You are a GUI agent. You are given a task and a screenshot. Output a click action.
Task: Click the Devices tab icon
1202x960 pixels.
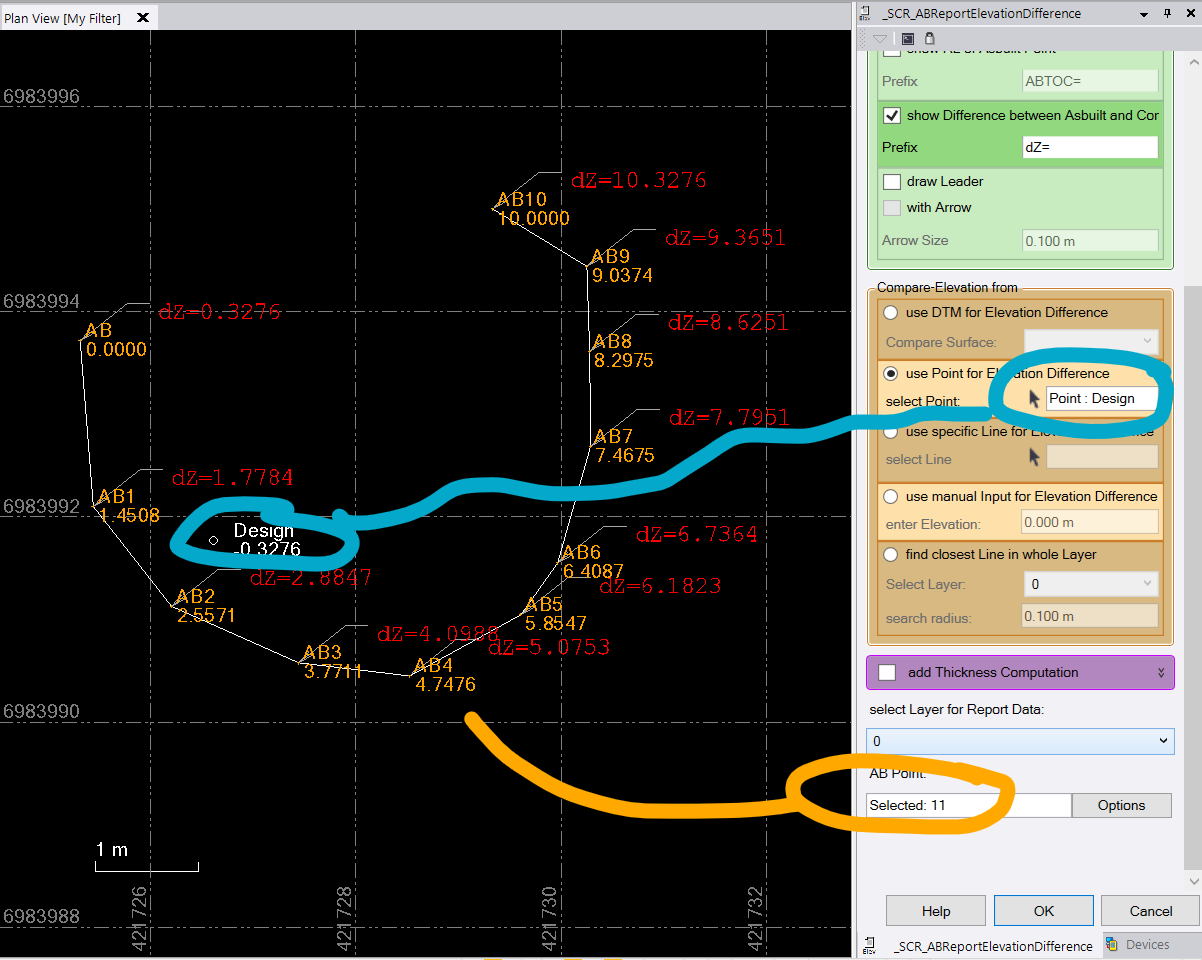click(x=1112, y=944)
